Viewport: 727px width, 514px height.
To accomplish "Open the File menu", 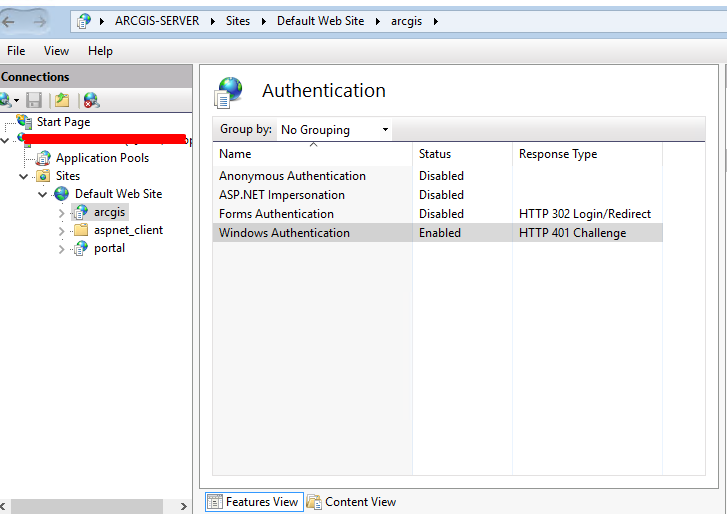I will (16, 51).
